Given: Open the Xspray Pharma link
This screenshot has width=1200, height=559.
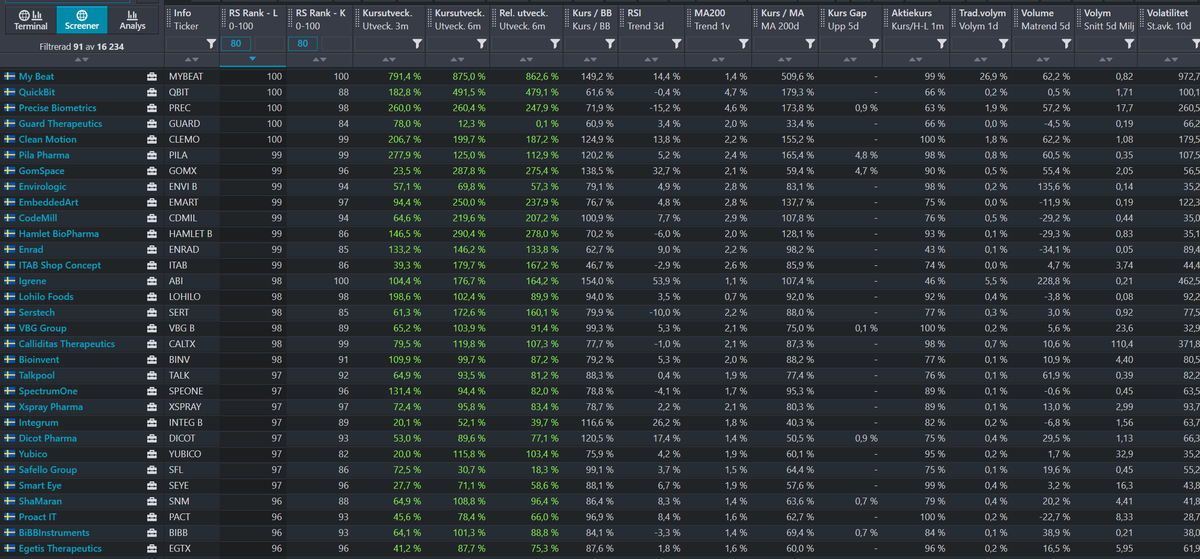Looking at the screenshot, I should (50, 407).
